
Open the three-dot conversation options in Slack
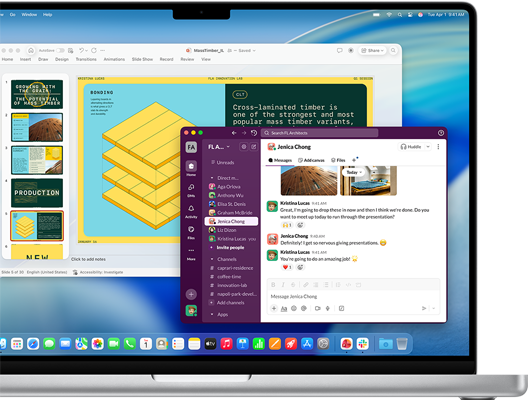438,147
